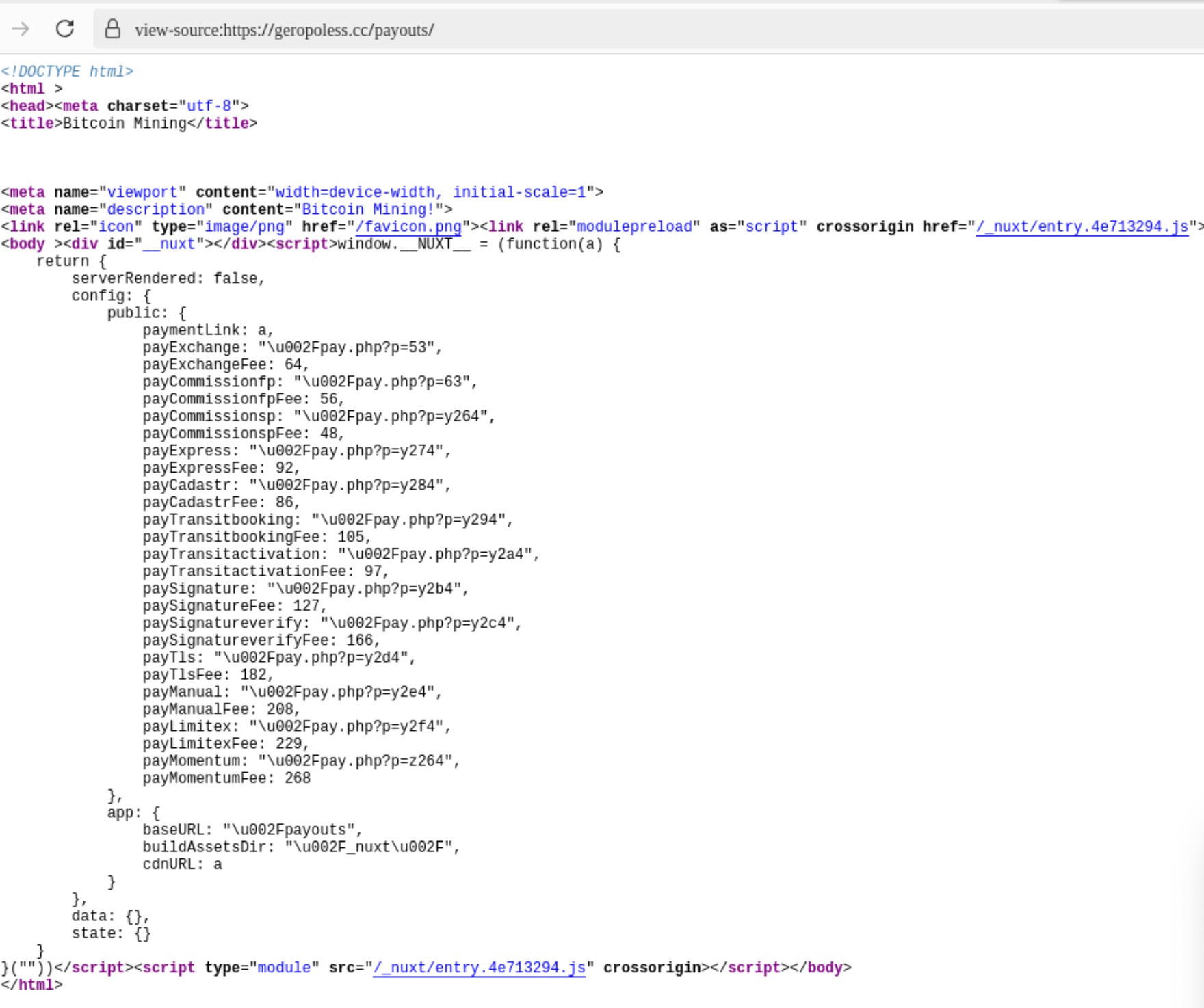Screen dimensions: 1204x1008
Task: Click the serverRendered: false line
Action: (168, 278)
